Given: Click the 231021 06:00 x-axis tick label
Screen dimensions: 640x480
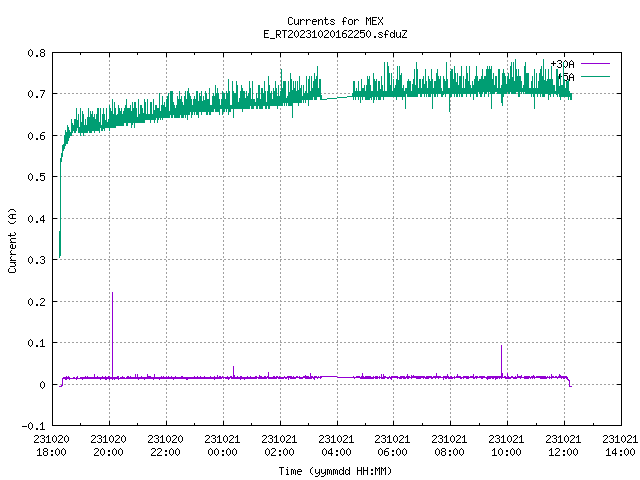Looking at the screenshot, I should tap(392, 446).
